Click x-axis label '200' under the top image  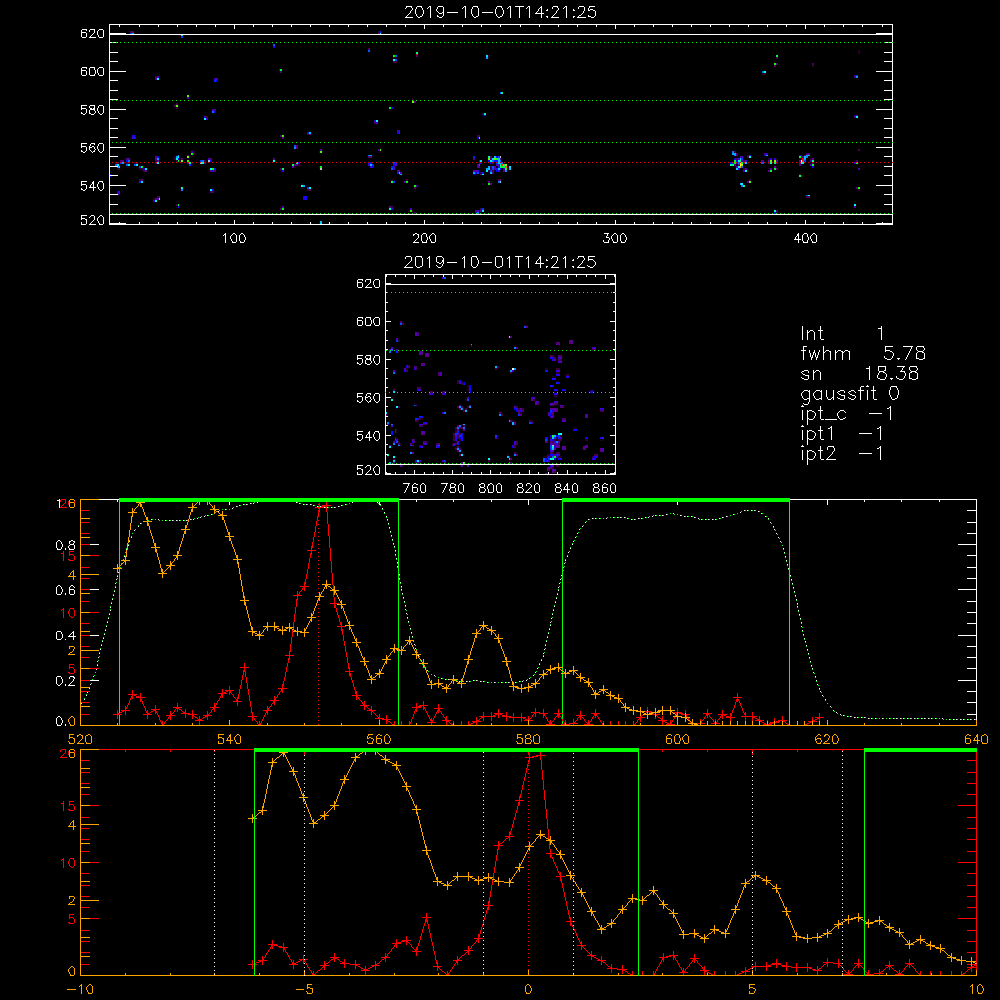tap(425, 239)
